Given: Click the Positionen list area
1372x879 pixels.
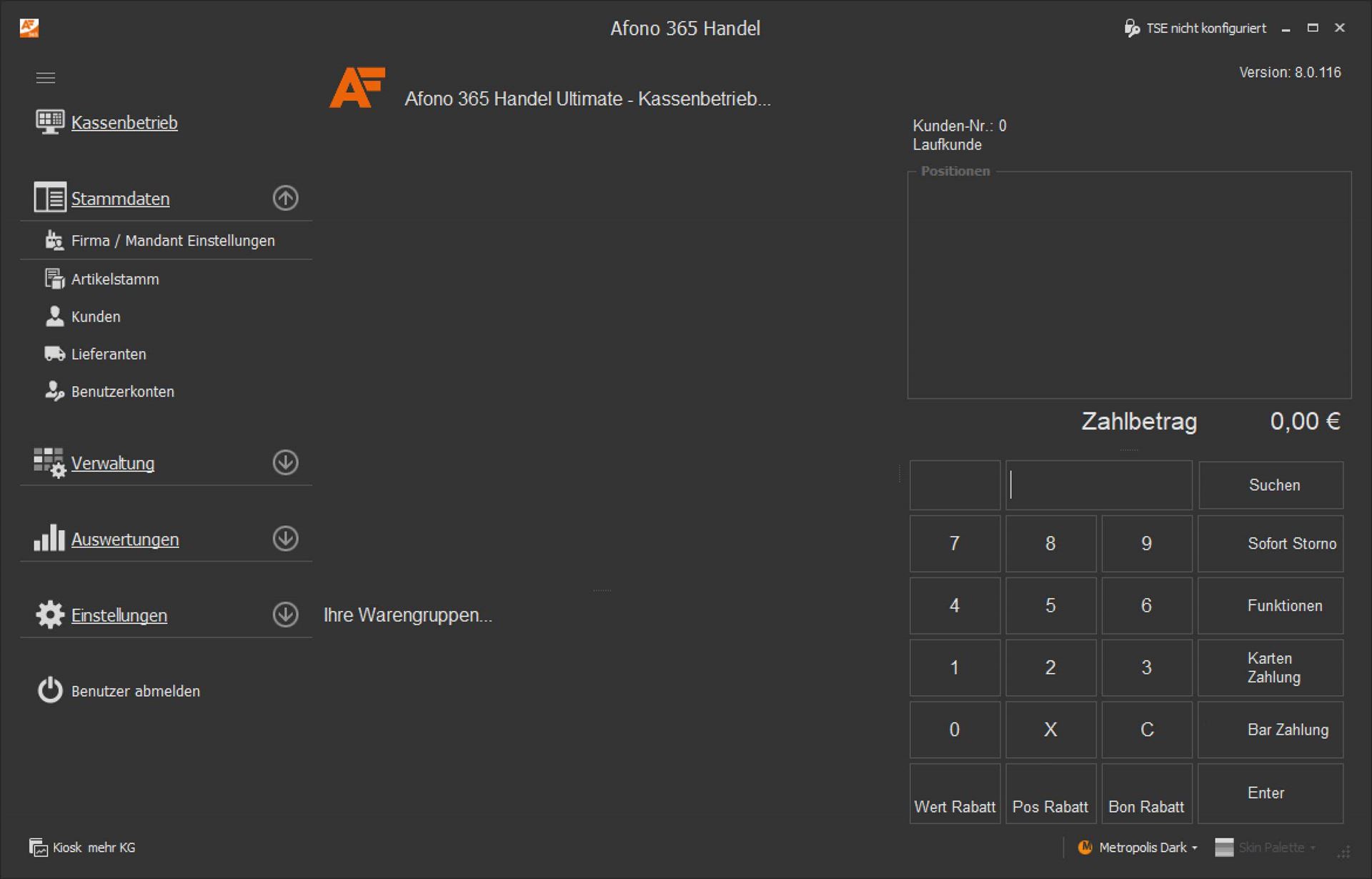Looking at the screenshot, I should pos(1129,286).
